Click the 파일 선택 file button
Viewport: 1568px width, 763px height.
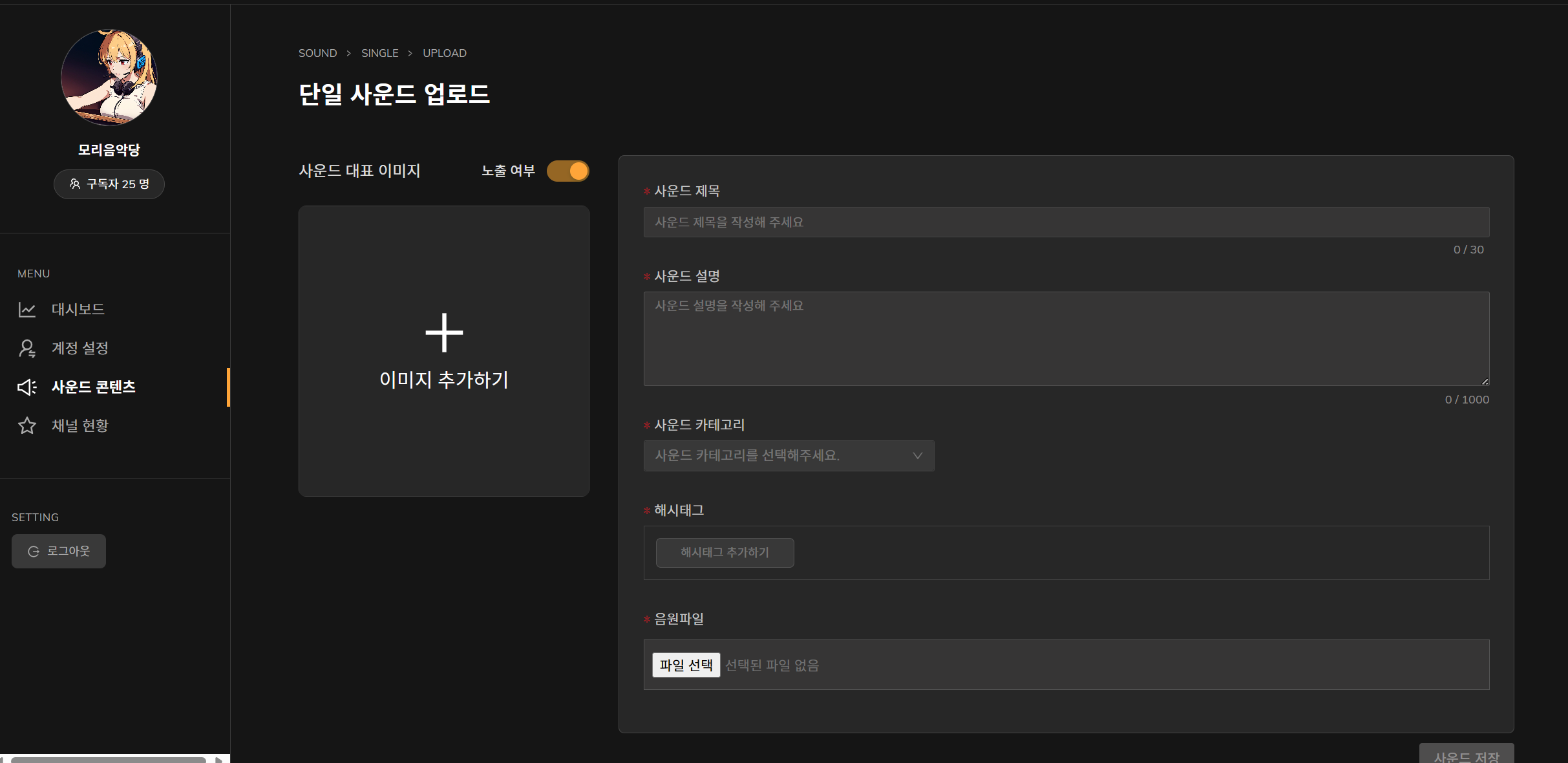point(686,665)
